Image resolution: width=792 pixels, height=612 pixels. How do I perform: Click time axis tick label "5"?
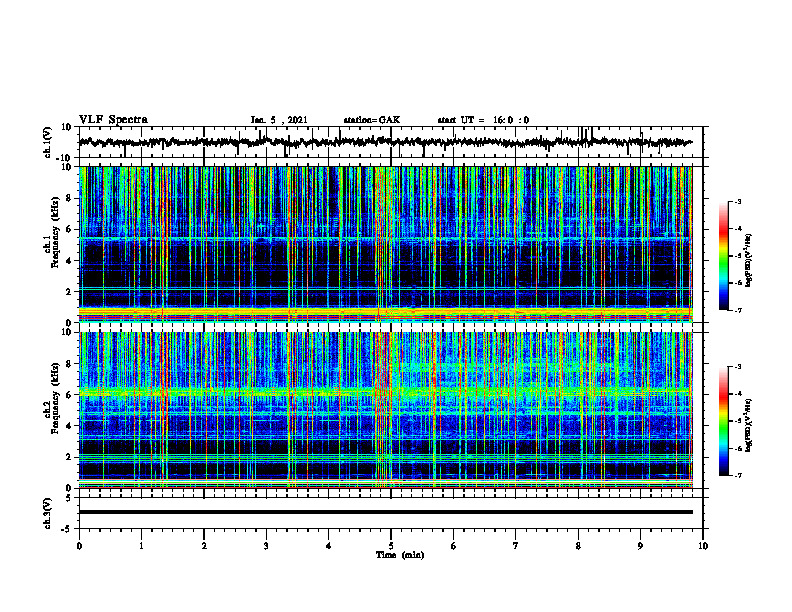point(391,546)
